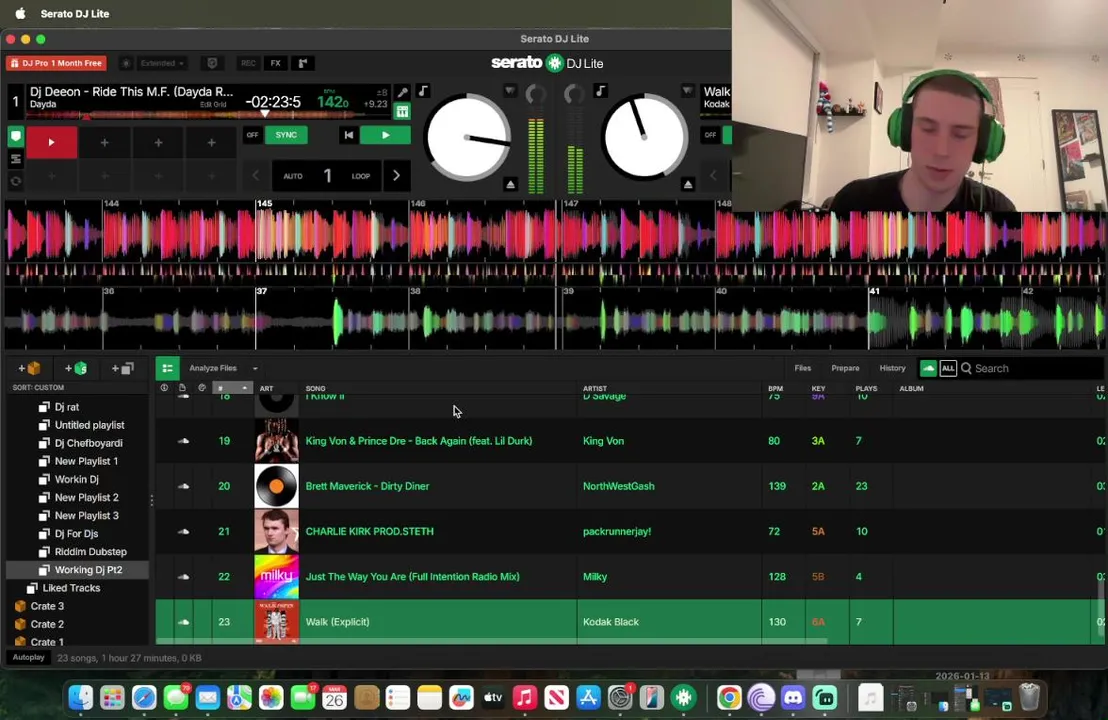The height and width of the screenshot is (720, 1108).
Task: Add a smart crate with the green S icon
Action: pos(76,368)
